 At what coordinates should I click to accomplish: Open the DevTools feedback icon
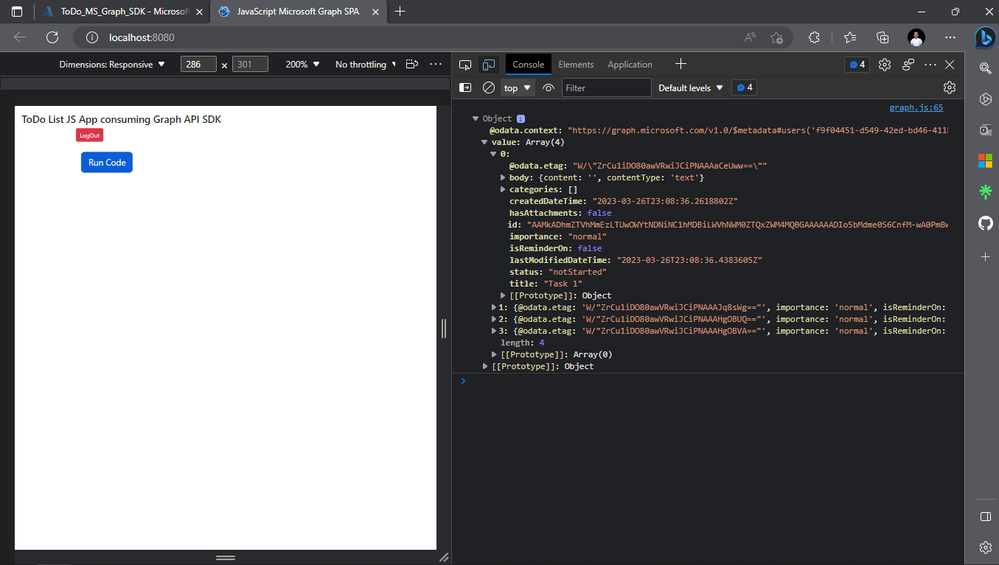pos(908,64)
